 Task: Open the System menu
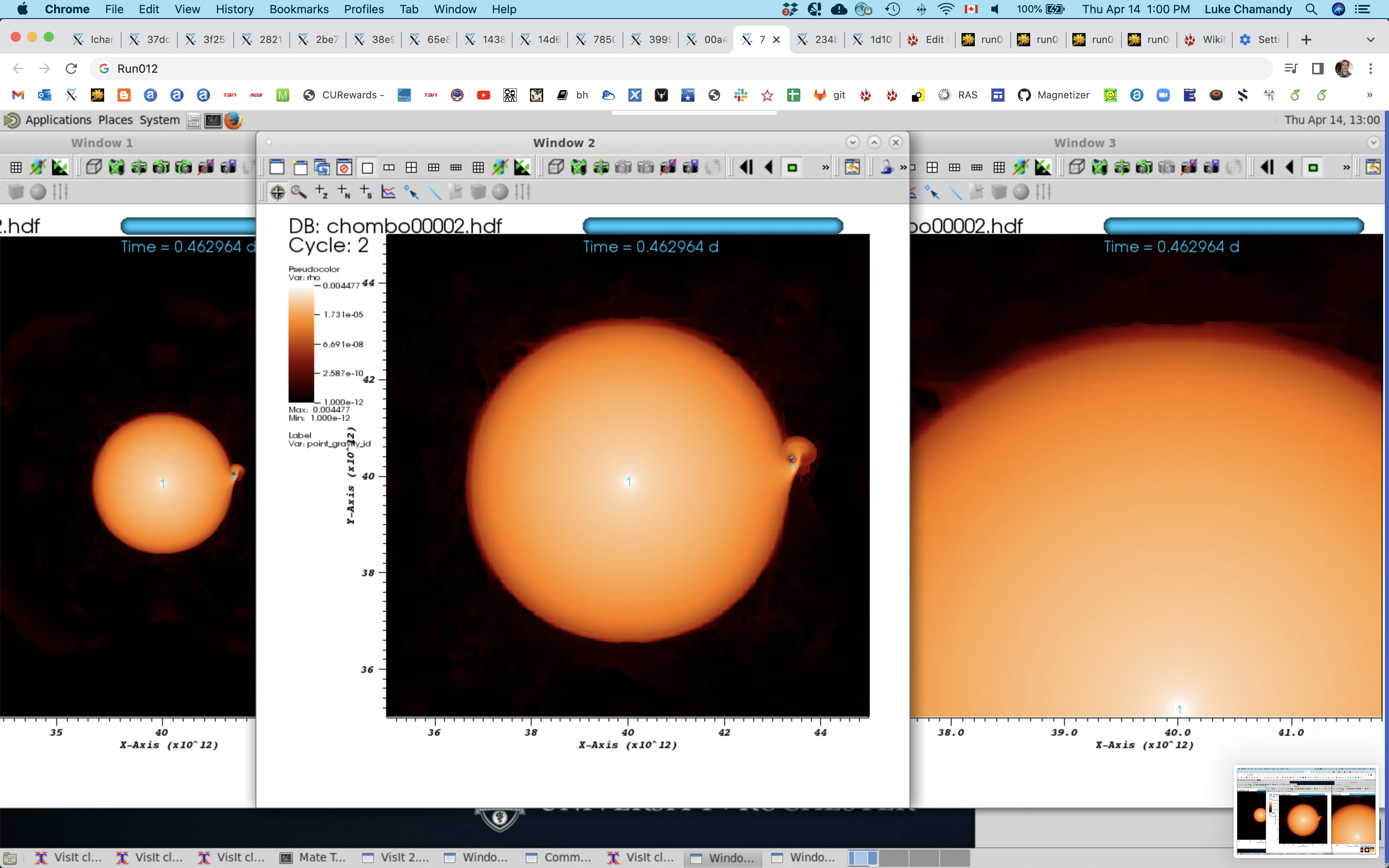160,120
